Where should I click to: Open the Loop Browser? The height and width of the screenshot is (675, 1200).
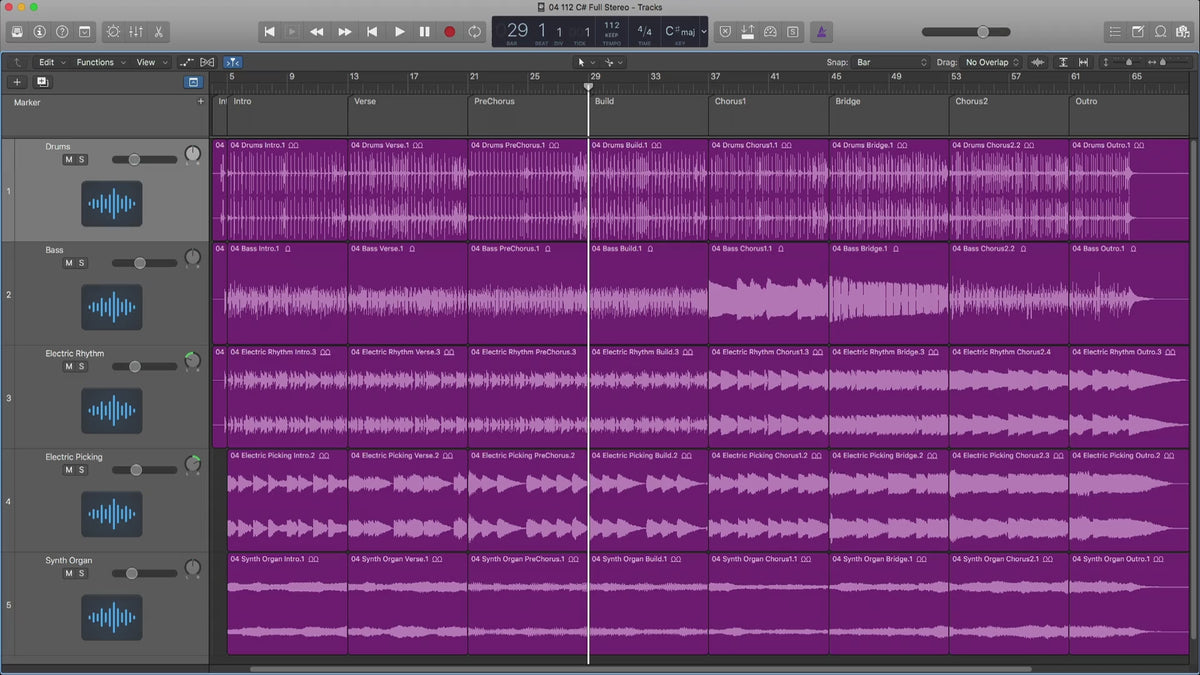coord(1161,32)
